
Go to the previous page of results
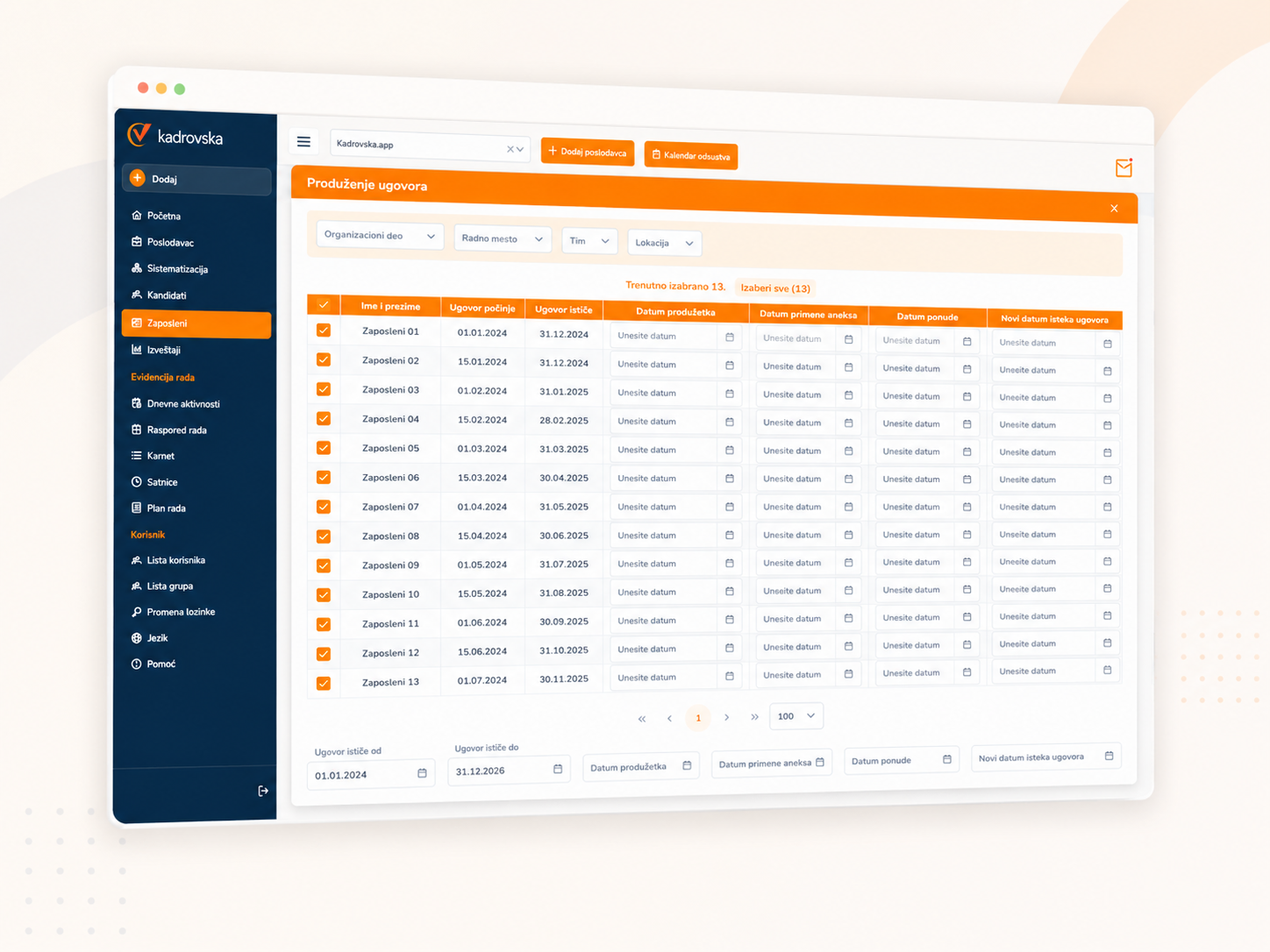[669, 719]
